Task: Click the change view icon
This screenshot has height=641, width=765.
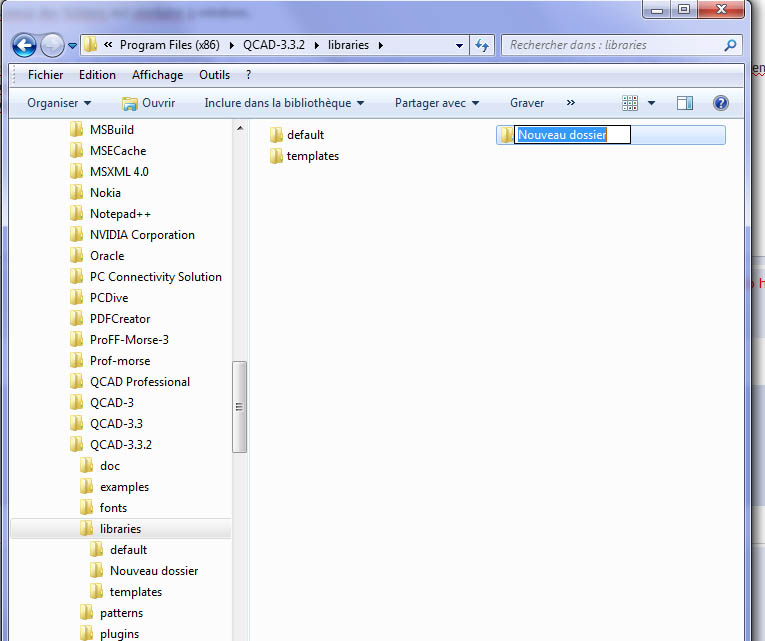Action: 630,103
